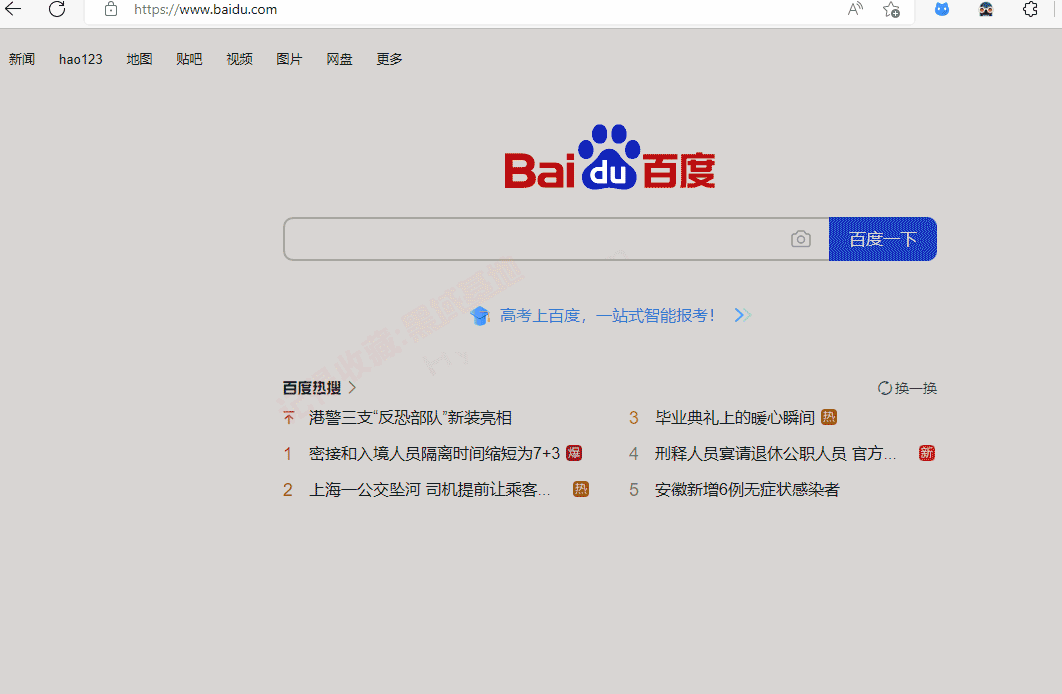Image resolution: width=1062 pixels, height=694 pixels.
Task: Open 图片 navigation link
Action: coord(289,59)
